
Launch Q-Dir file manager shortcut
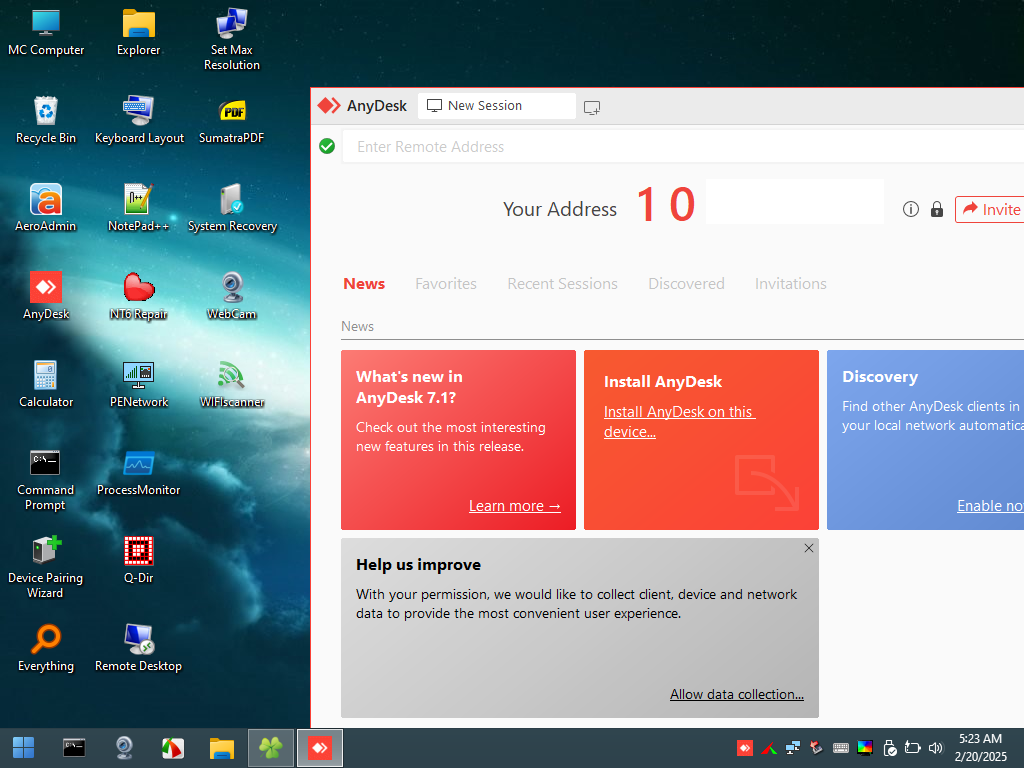tap(138, 560)
